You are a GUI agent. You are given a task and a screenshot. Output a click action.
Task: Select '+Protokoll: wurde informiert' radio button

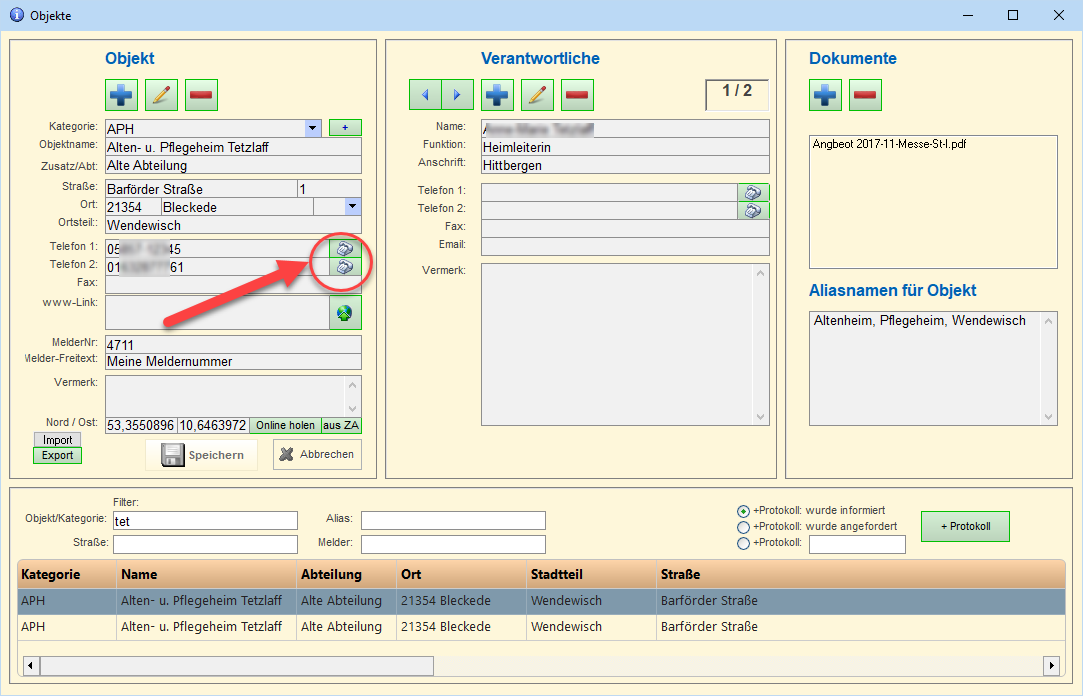pos(743,510)
